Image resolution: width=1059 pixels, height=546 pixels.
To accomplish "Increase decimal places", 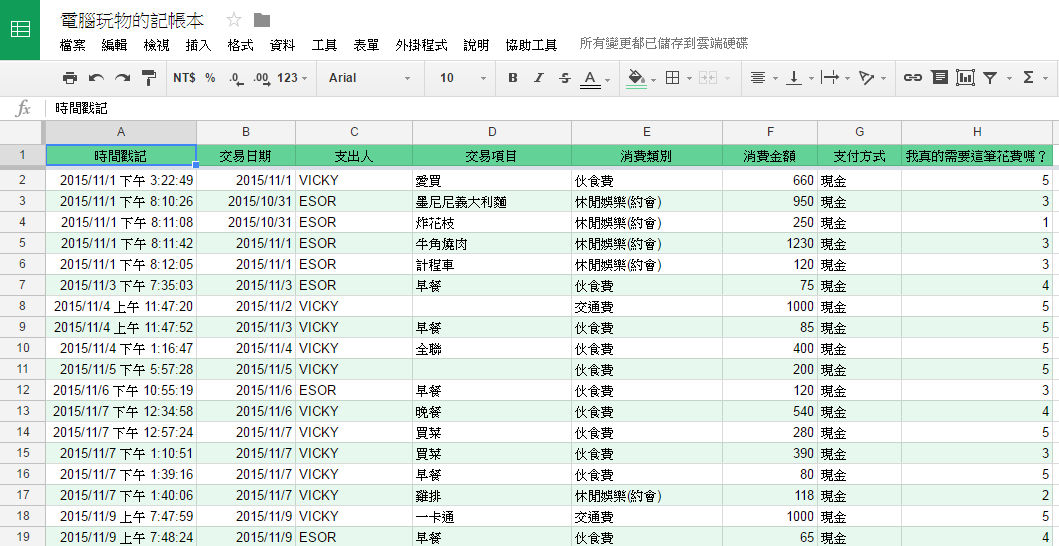I will pos(261,78).
